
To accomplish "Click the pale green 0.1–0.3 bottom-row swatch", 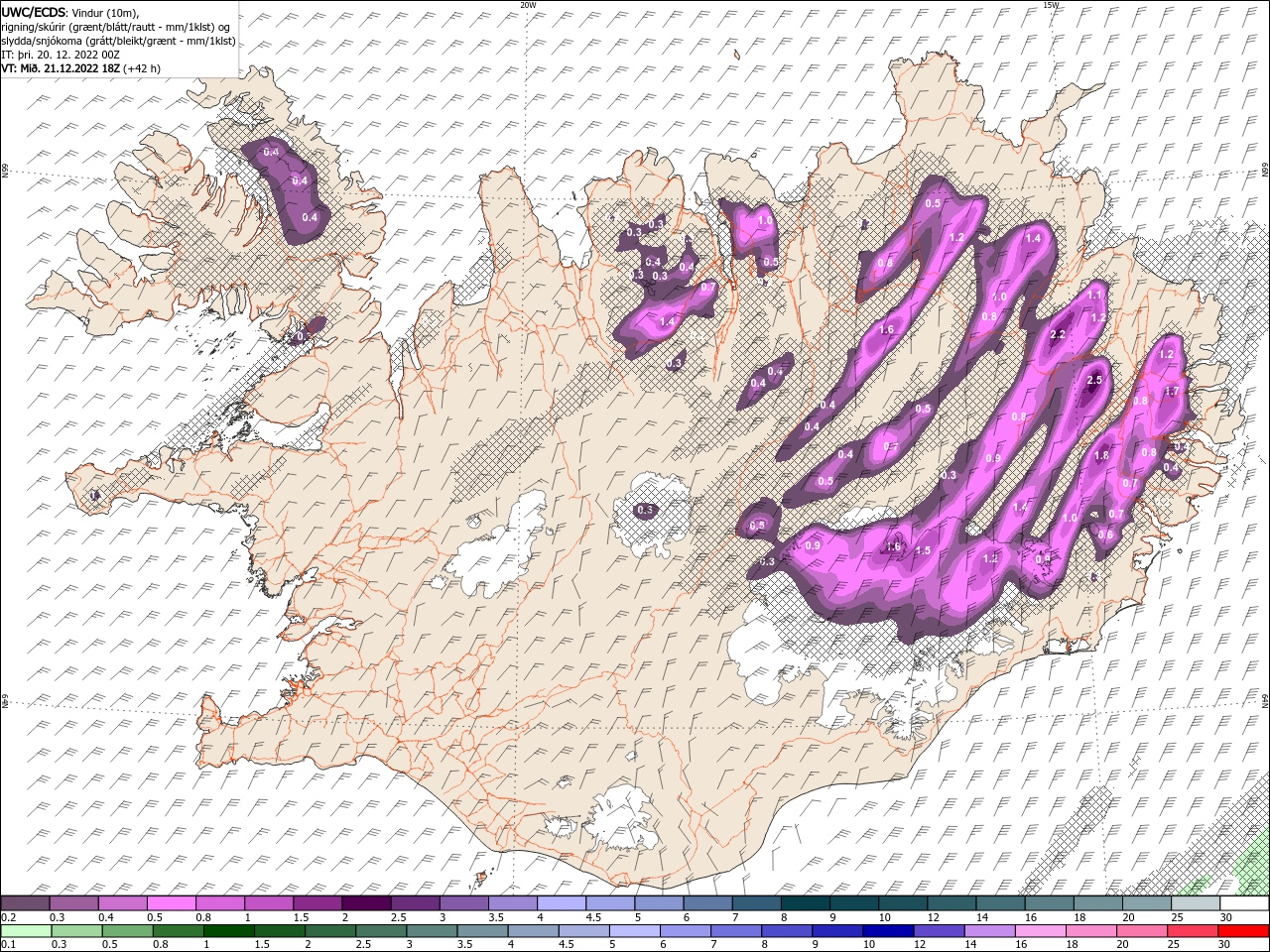I will tap(26, 931).
